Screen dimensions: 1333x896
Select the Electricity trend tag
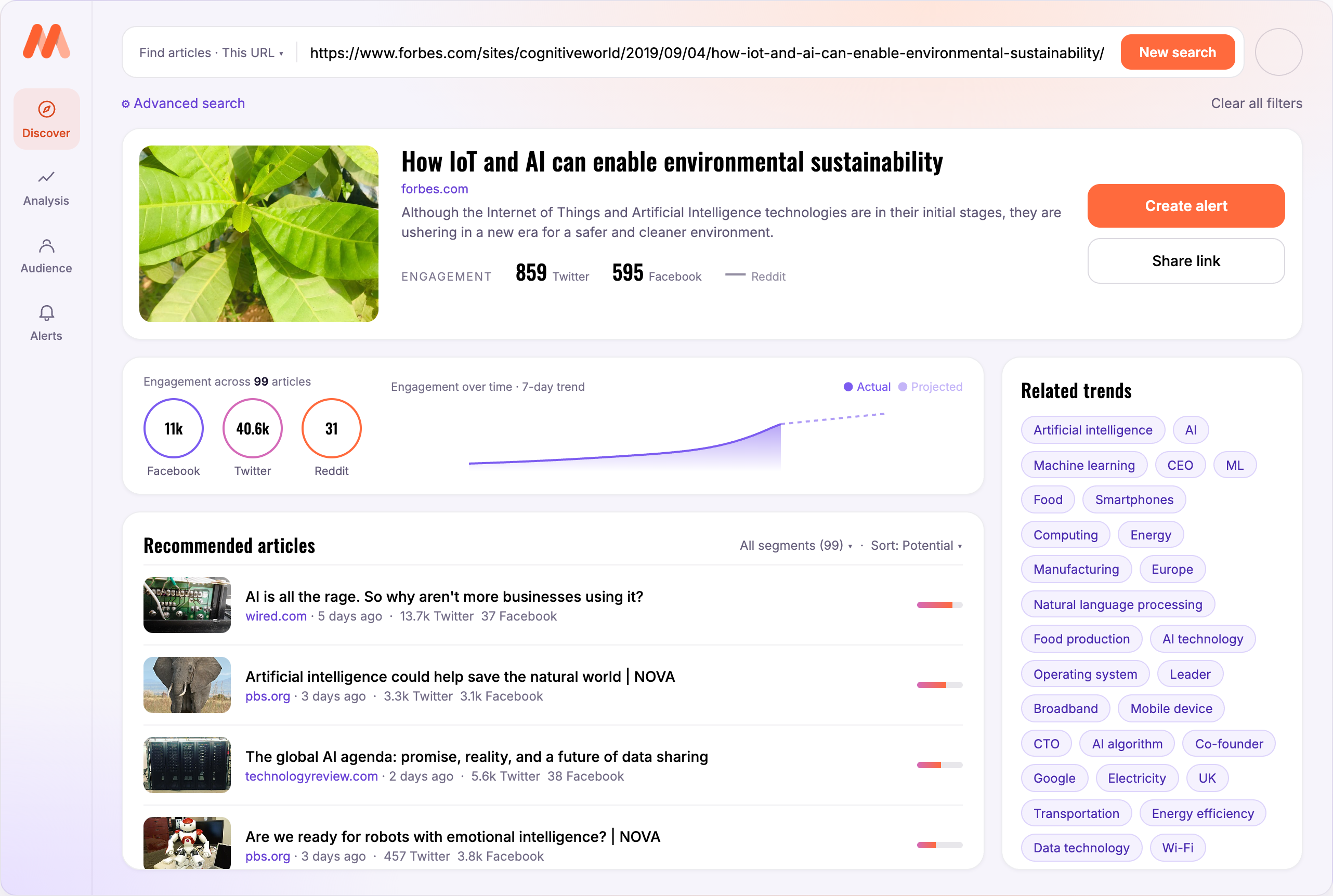coord(1136,779)
